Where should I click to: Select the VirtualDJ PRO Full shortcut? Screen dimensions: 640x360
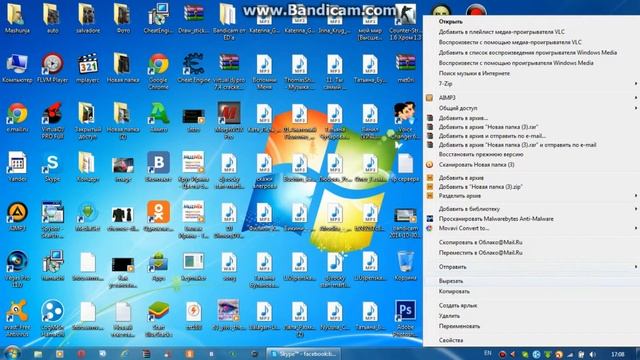click(52, 121)
